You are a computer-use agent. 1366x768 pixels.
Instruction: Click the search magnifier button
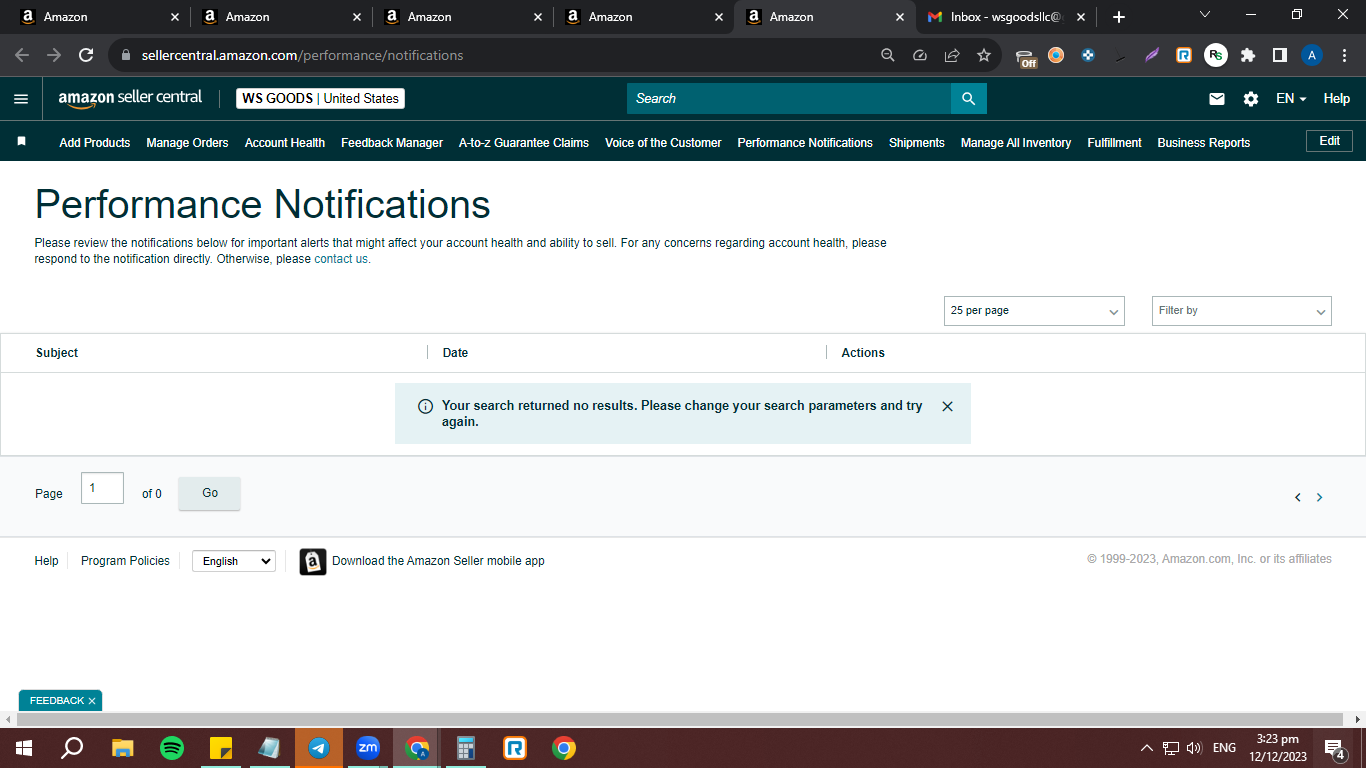[x=968, y=98]
